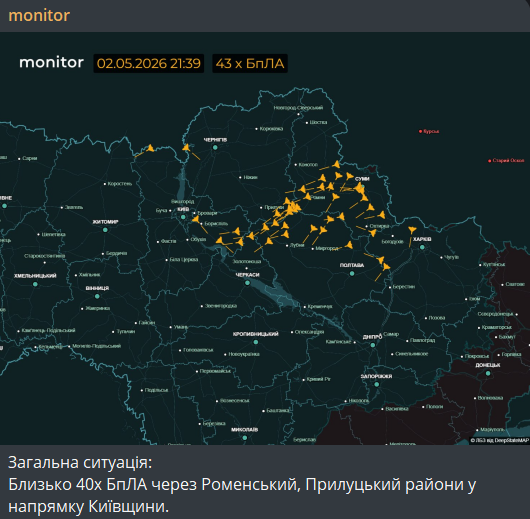The image size is (530, 519).
Task: Click the drone marker right of Миргород
Action: pyautogui.click(x=349, y=245)
